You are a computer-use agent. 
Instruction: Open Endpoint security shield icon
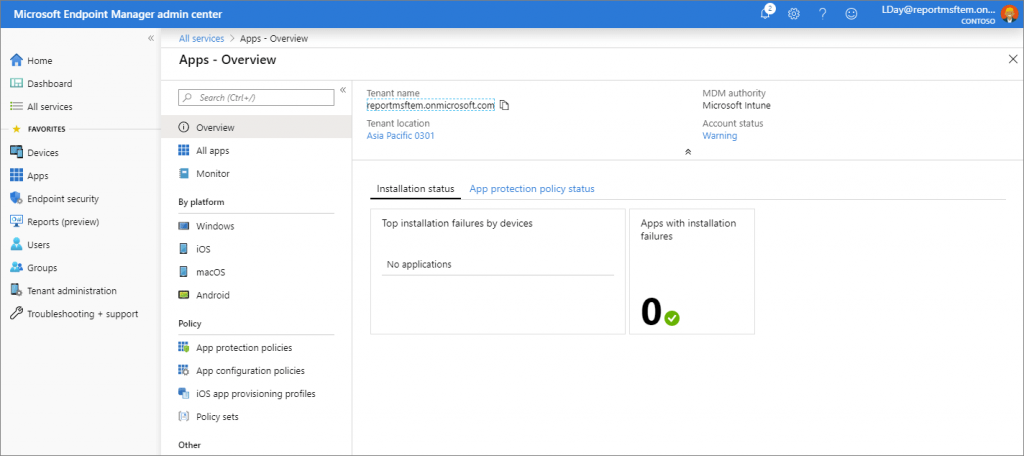click(16, 199)
